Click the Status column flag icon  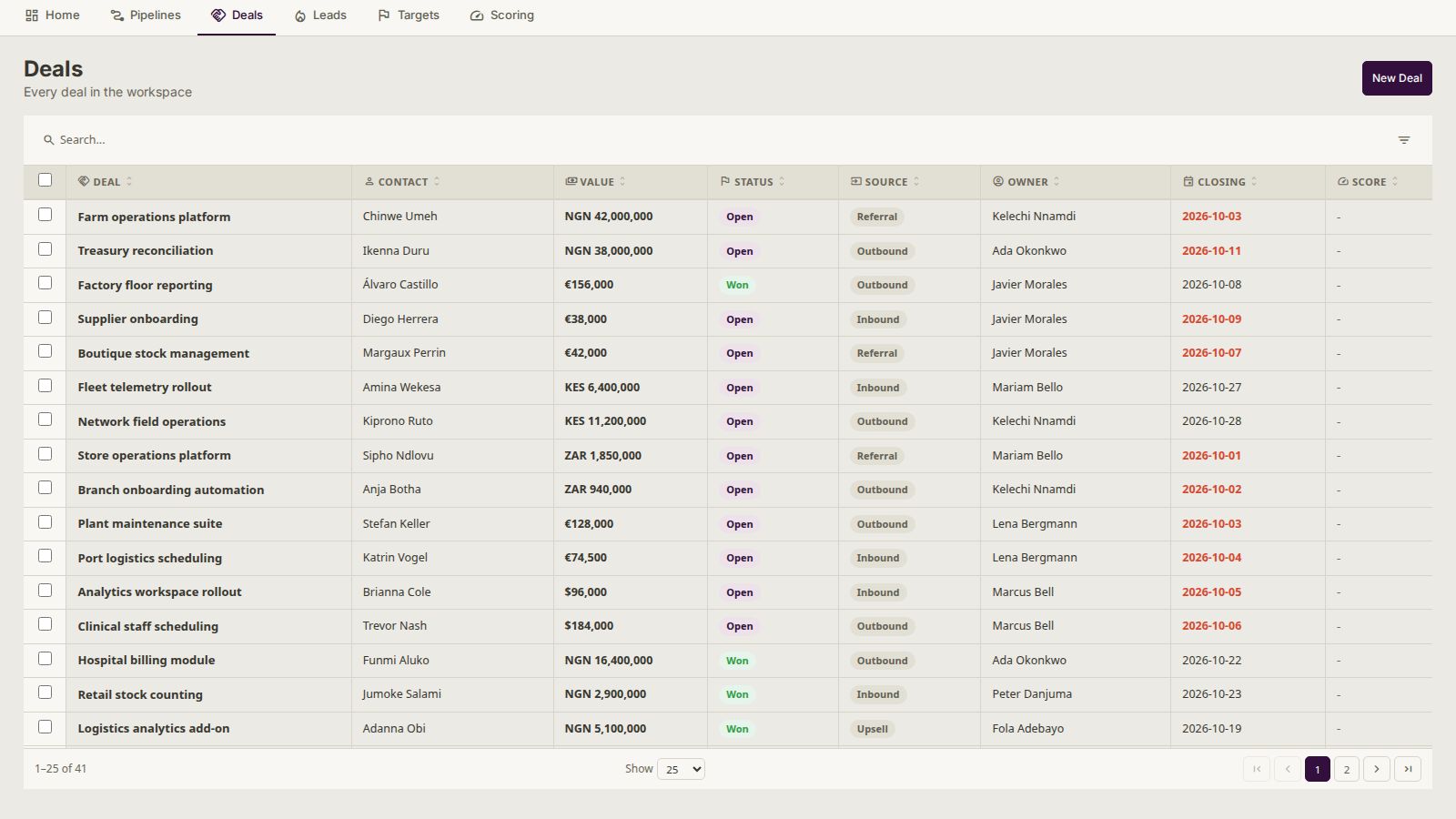[x=725, y=182]
